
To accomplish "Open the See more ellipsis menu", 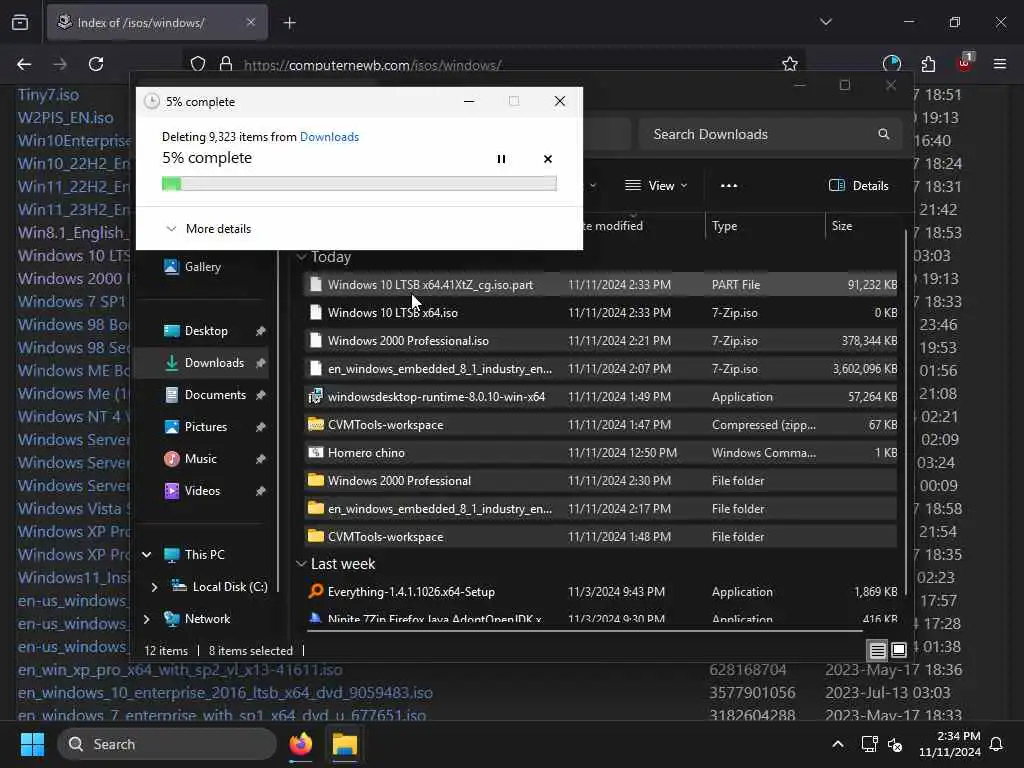I will pos(729,185).
